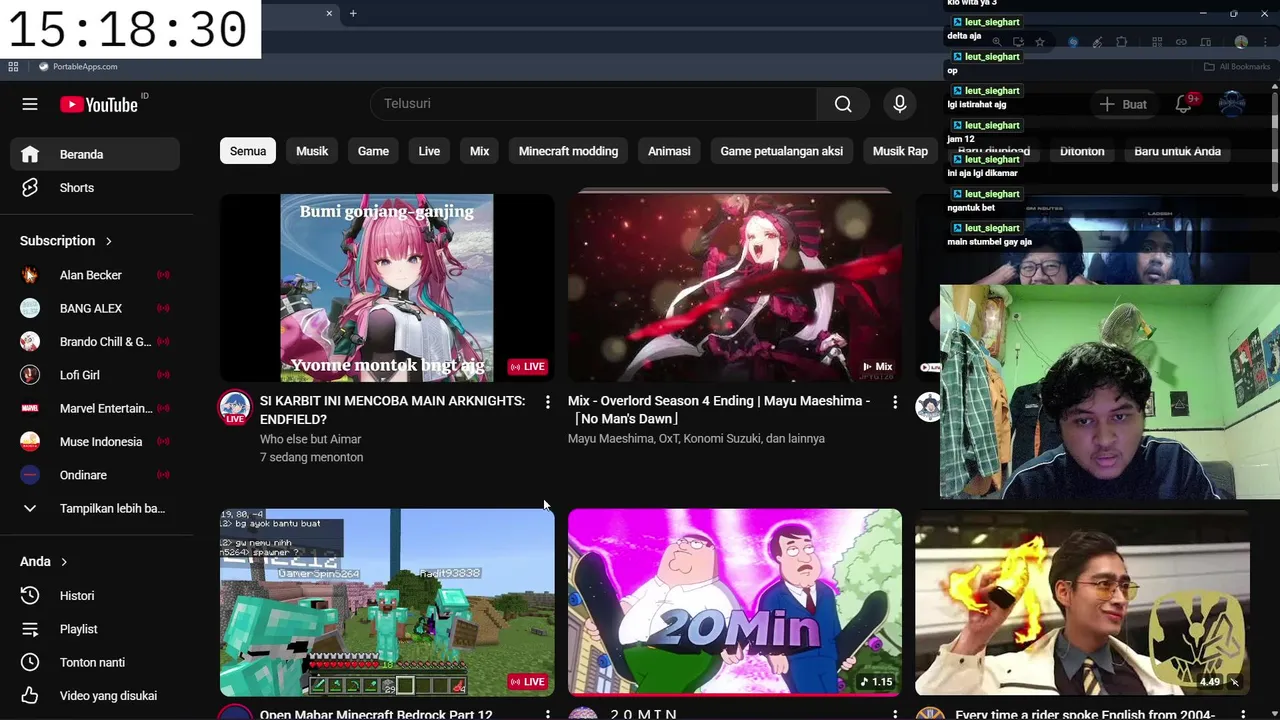Select the Live filter chip
This screenshot has width=1280, height=720.
pos(429,151)
